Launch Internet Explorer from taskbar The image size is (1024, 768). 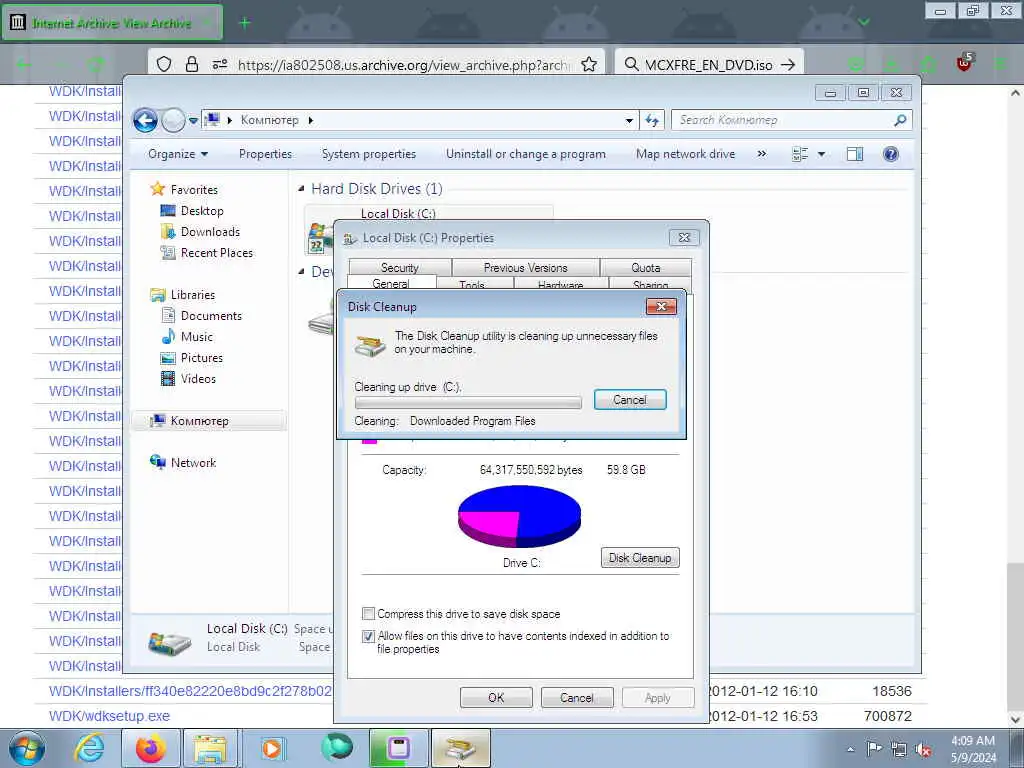(89, 748)
